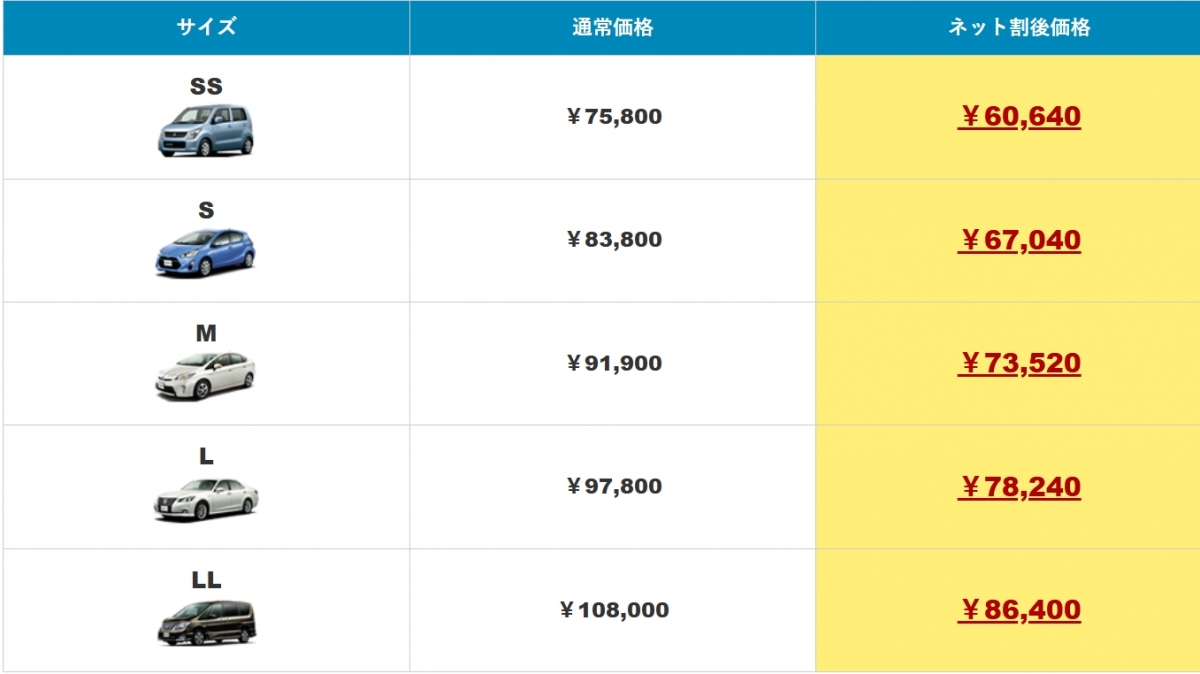
Task: Click the regular price ¥75,800
Action: [x=613, y=117]
